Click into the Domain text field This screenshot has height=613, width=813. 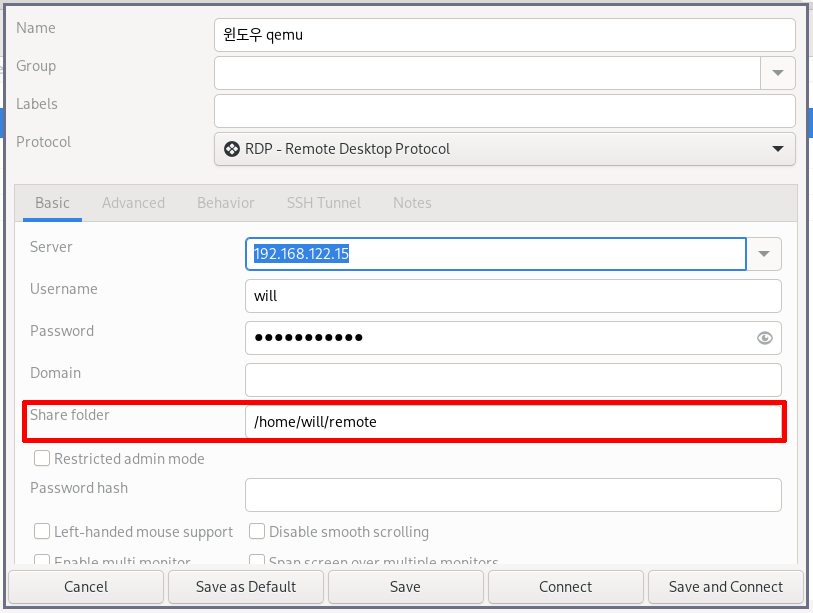coord(513,380)
